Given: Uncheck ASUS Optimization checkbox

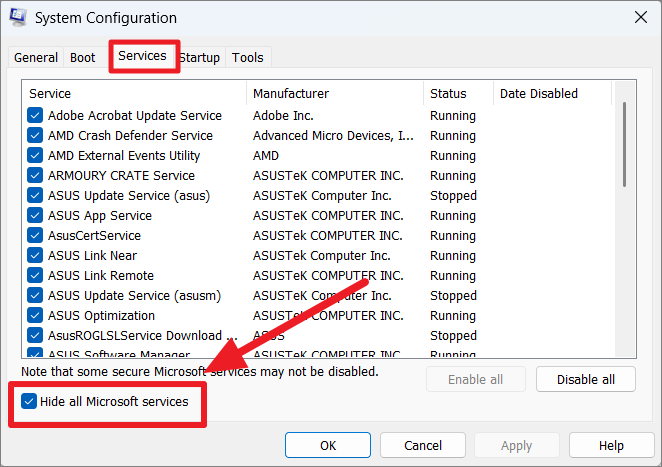Looking at the screenshot, I should pyautogui.click(x=35, y=315).
